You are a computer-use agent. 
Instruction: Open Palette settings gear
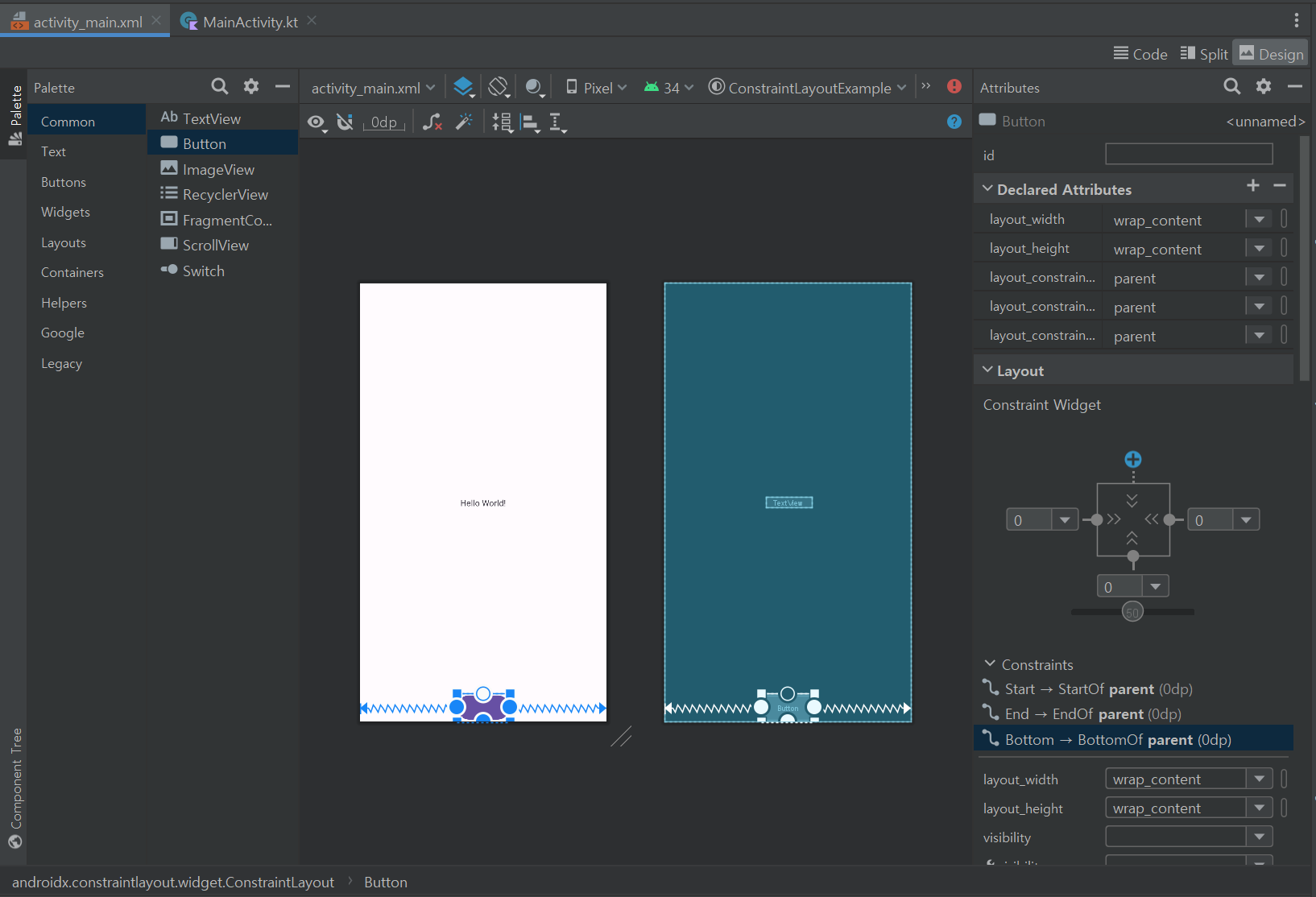point(251,86)
